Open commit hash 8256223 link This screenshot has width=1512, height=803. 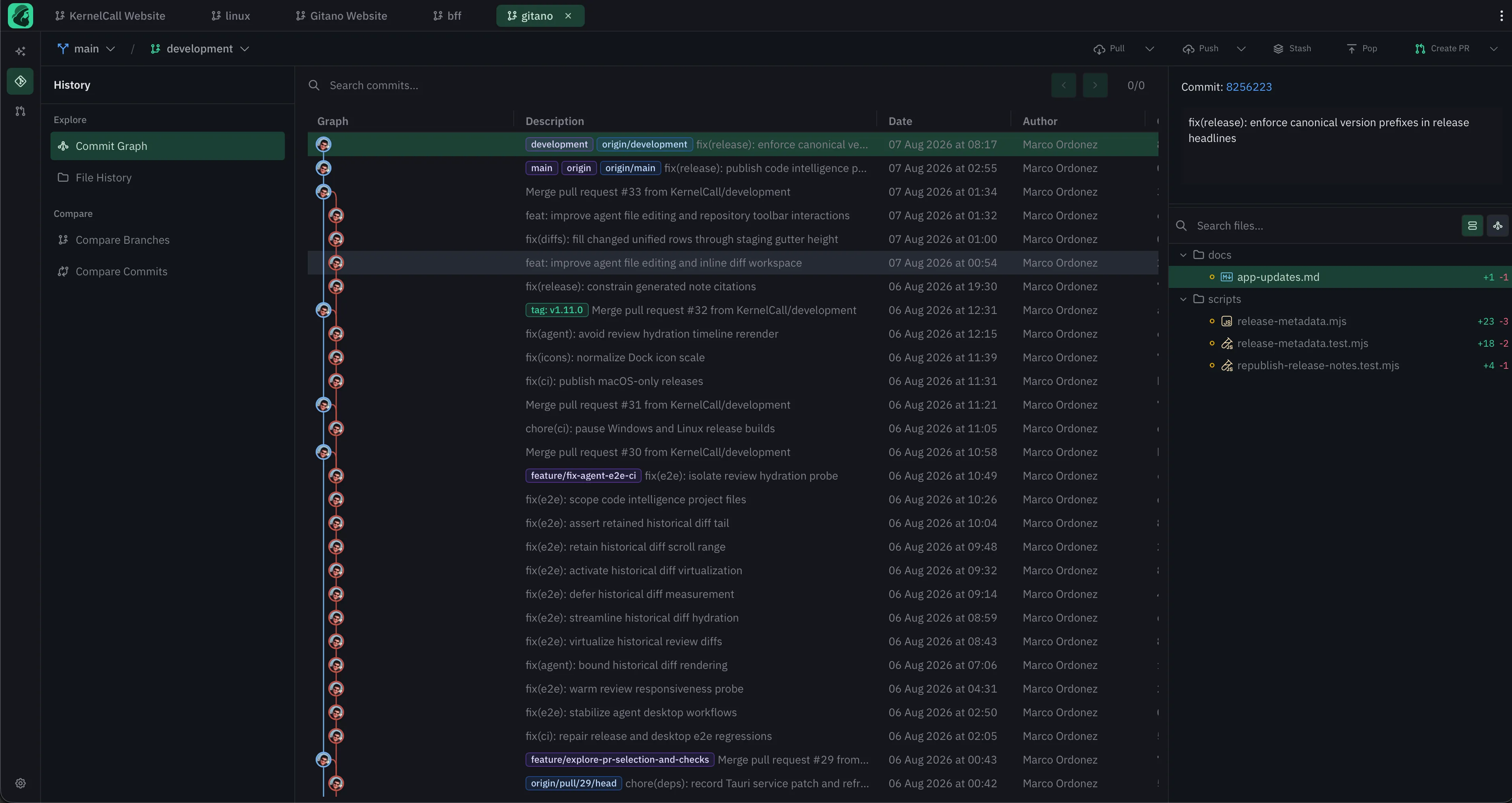click(x=1248, y=87)
